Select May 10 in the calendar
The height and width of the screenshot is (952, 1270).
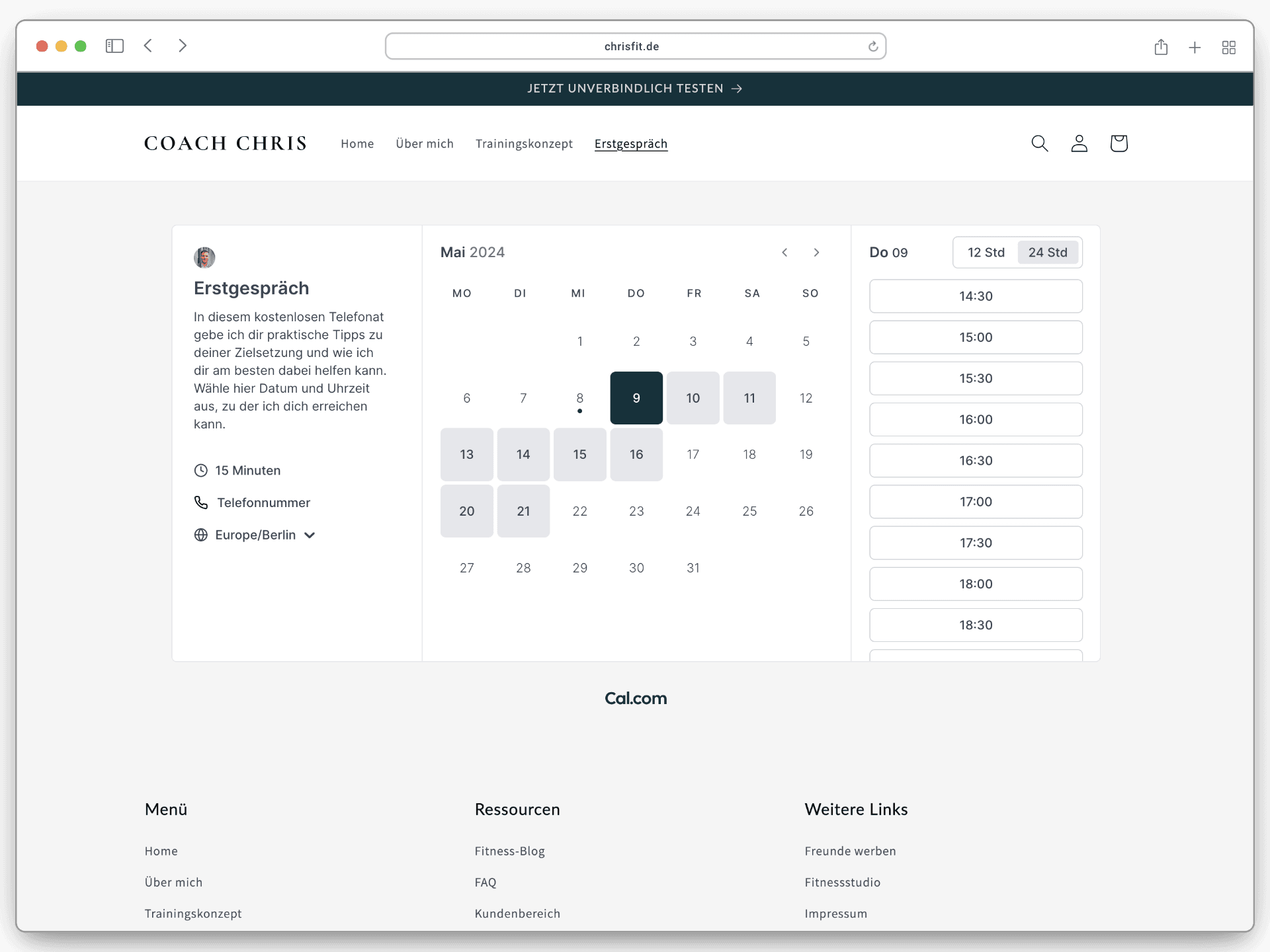point(693,398)
